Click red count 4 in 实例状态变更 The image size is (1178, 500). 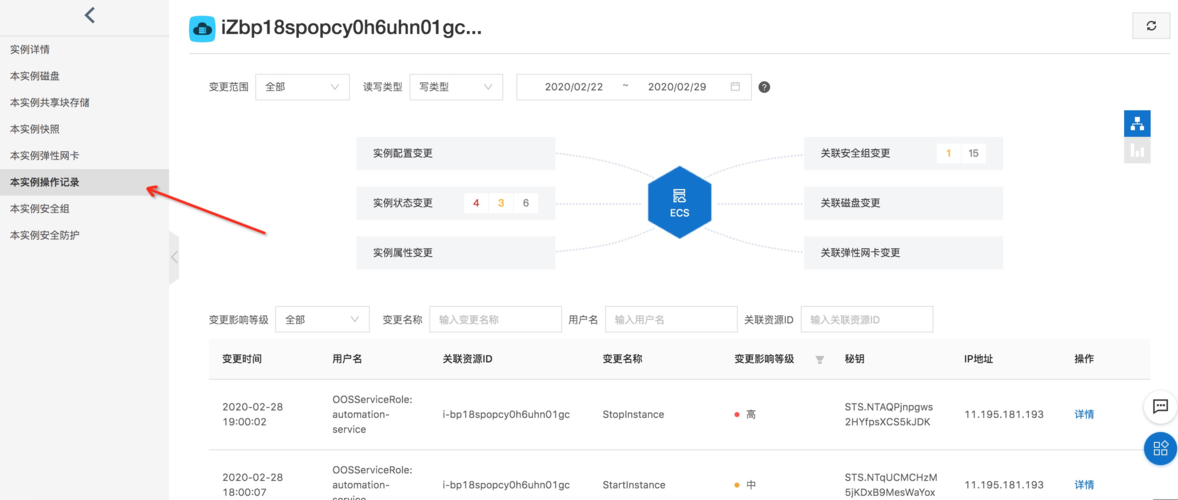[x=476, y=203]
